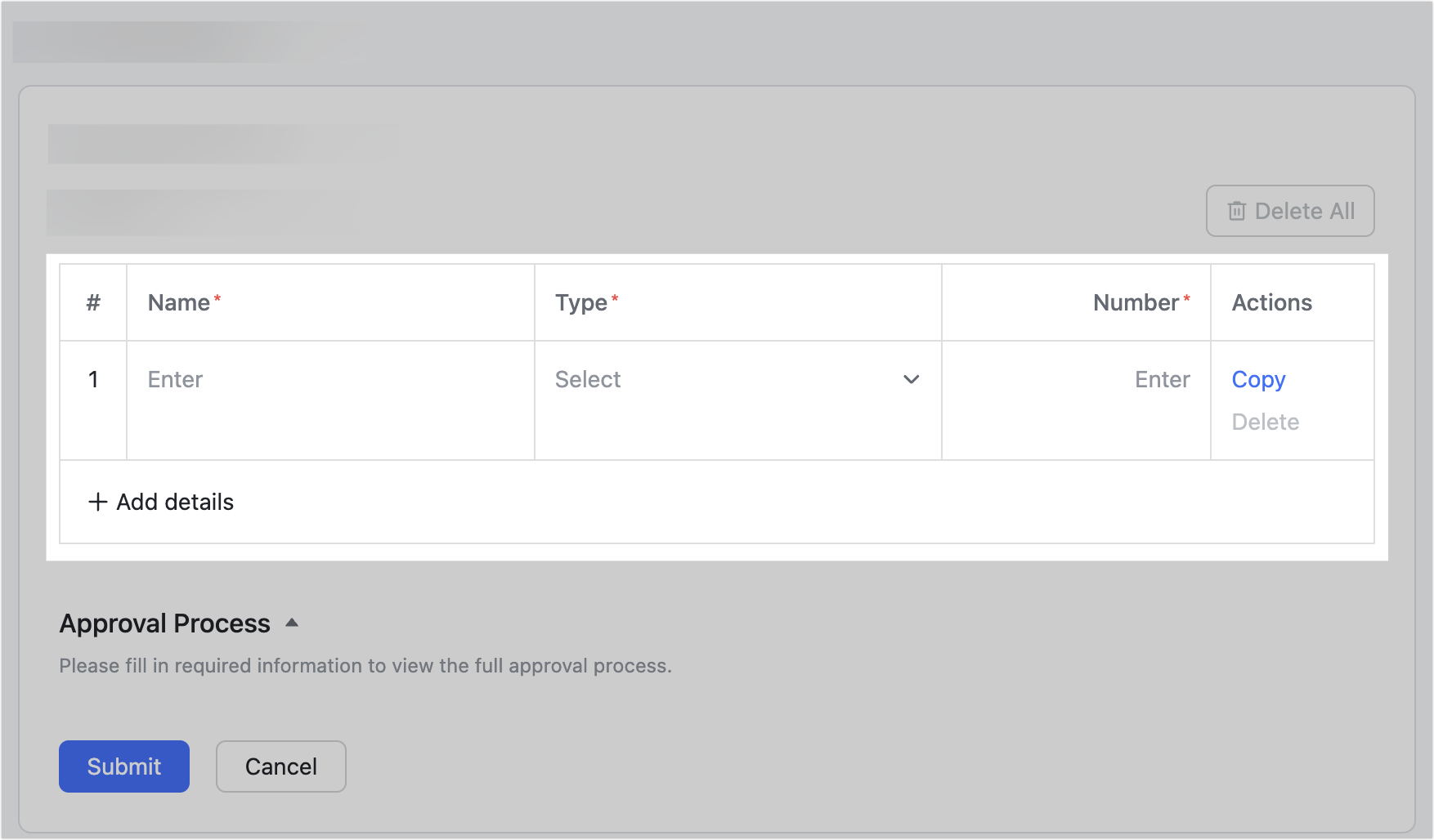Screen dimensions: 1434x840
Task: Click the trash icon in Delete All button
Action: pos(1235,211)
